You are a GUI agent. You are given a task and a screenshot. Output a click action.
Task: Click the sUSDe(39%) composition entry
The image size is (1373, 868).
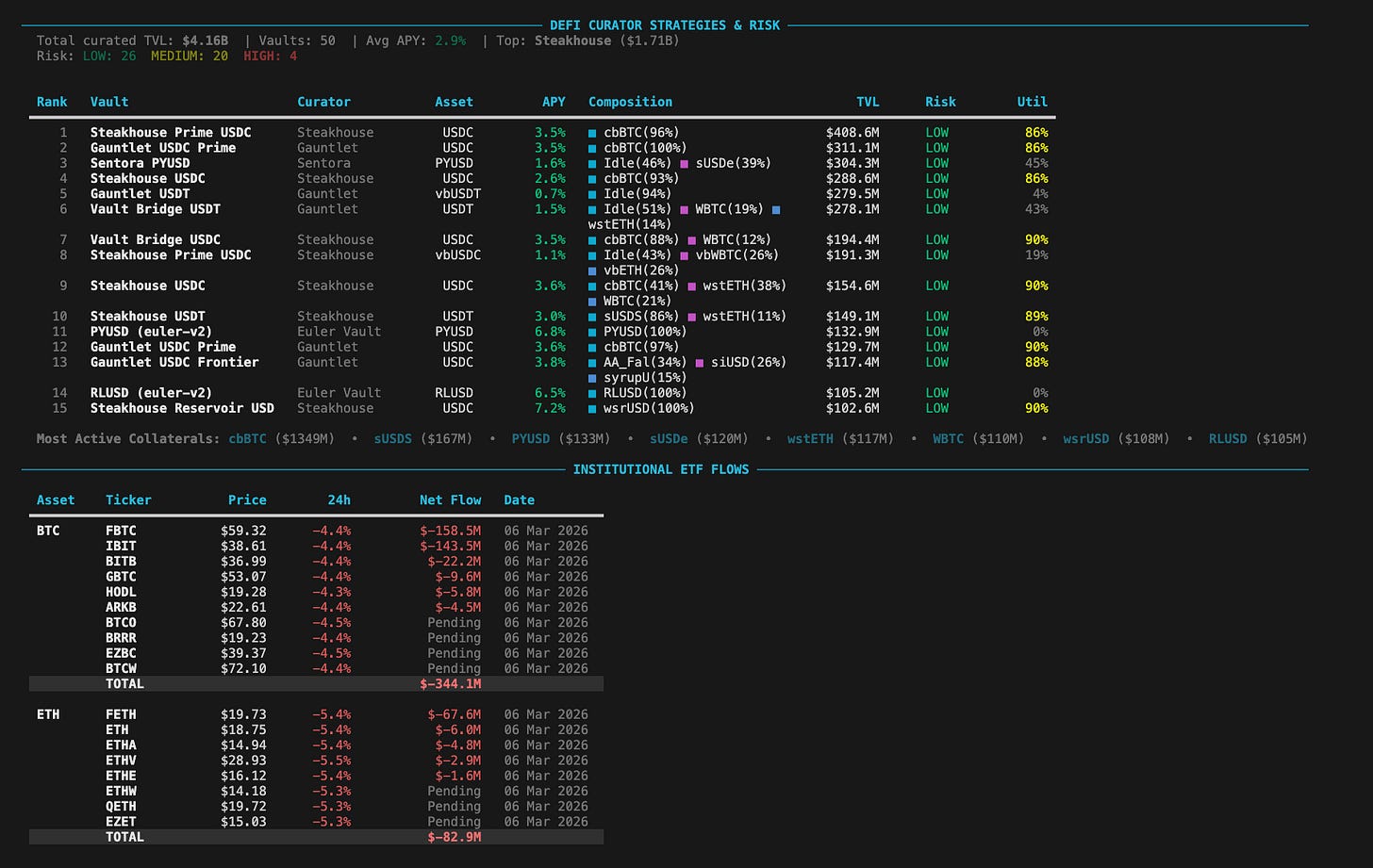[734, 163]
